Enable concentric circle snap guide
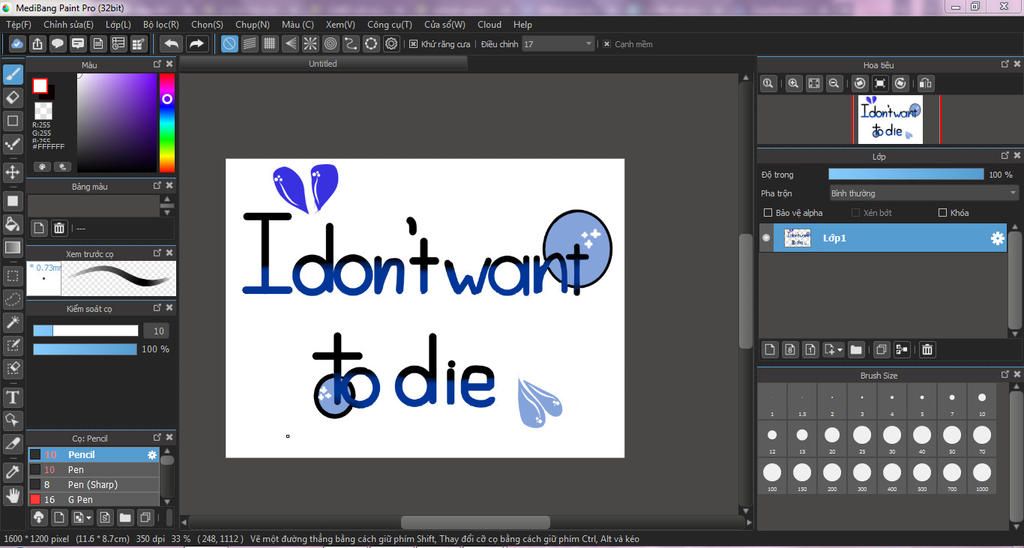 tap(330, 44)
